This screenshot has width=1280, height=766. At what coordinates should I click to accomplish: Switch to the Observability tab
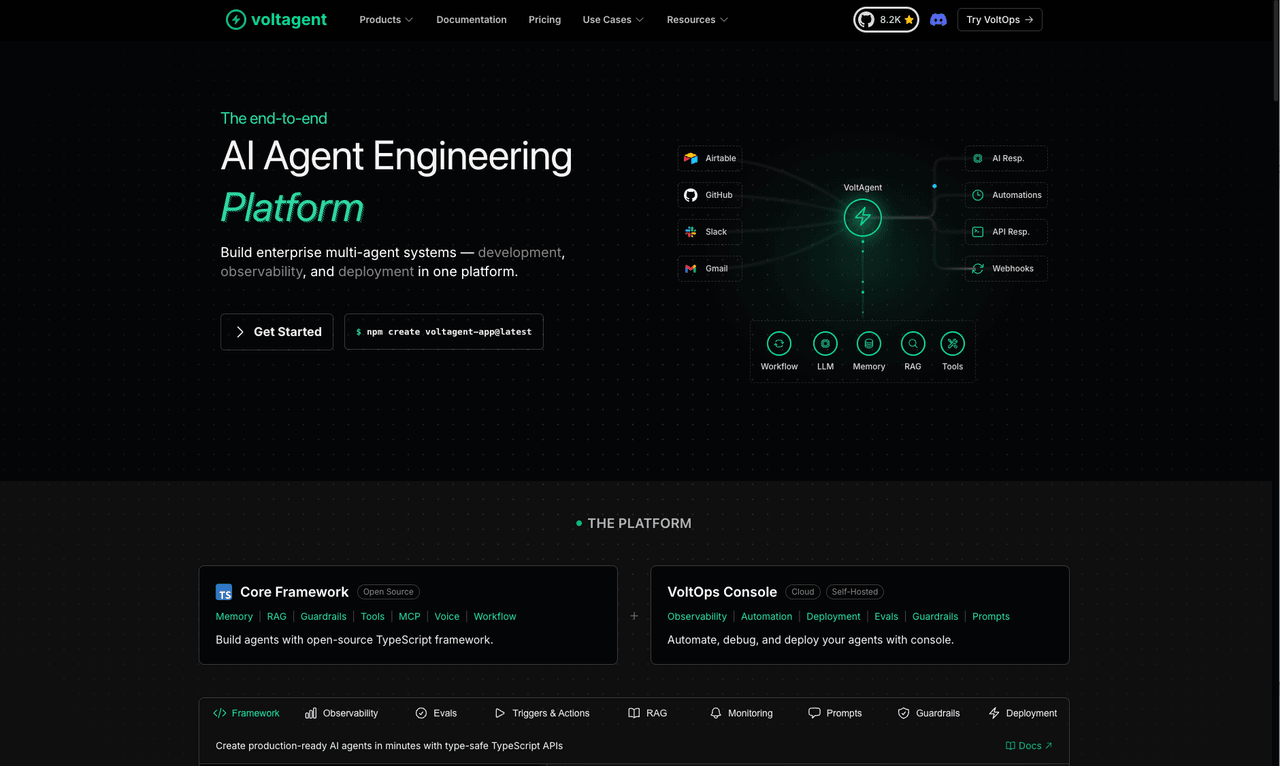[x=341, y=712]
